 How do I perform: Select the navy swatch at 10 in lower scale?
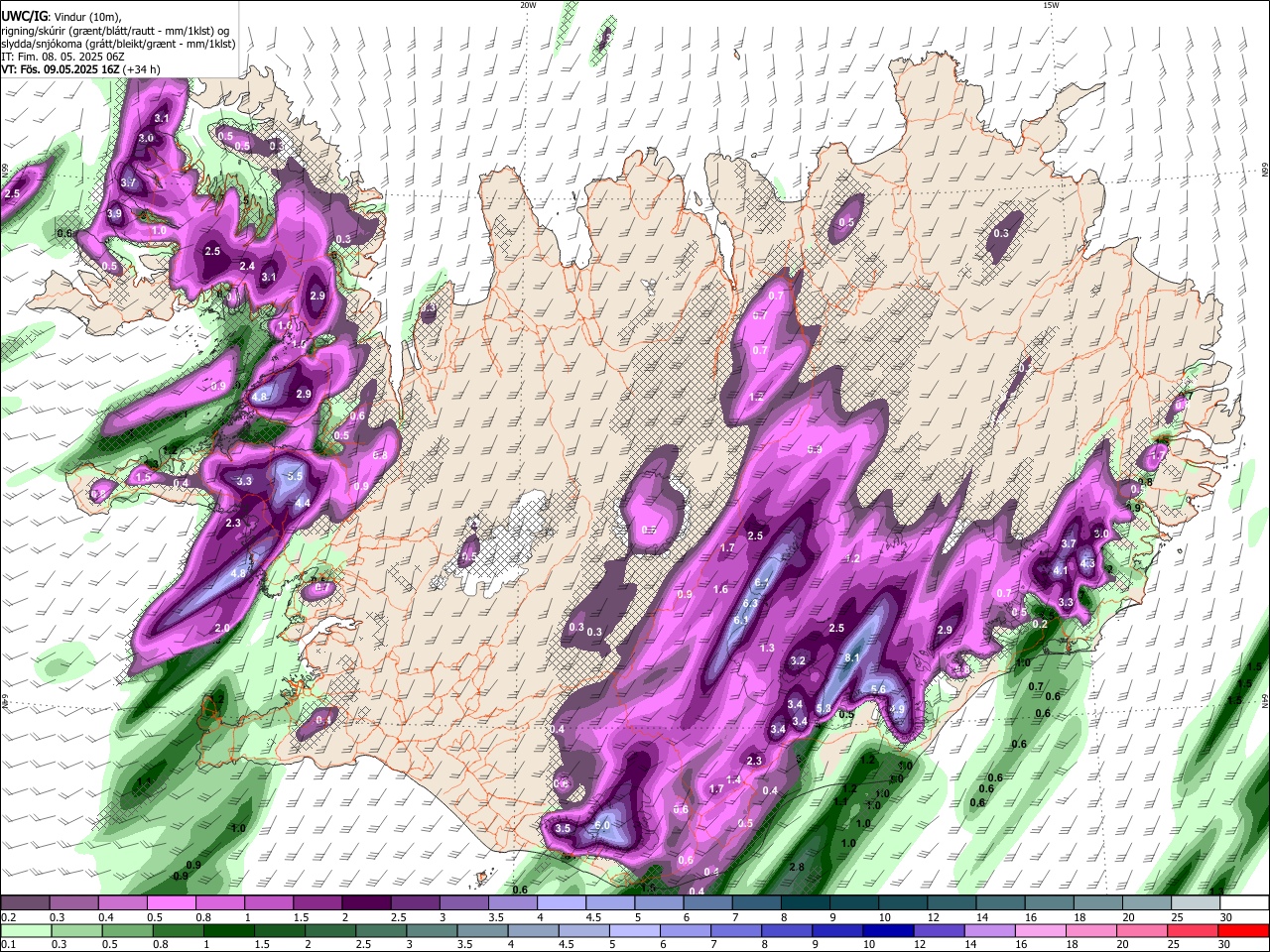[889, 930]
